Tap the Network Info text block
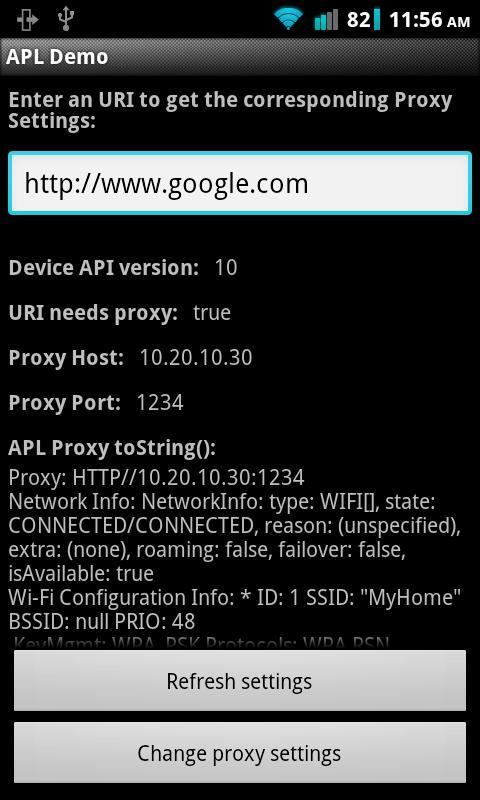Viewport: 480px width, 800px height. pos(235,538)
